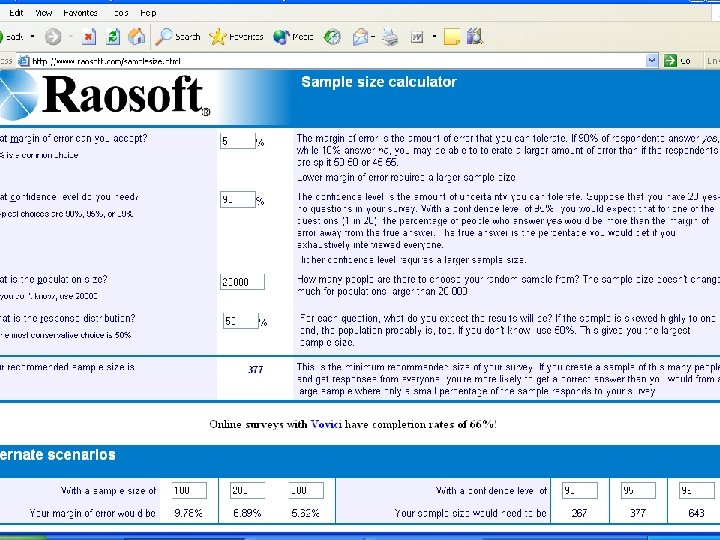
Task: Open the History pane clock icon
Action: 332,37
